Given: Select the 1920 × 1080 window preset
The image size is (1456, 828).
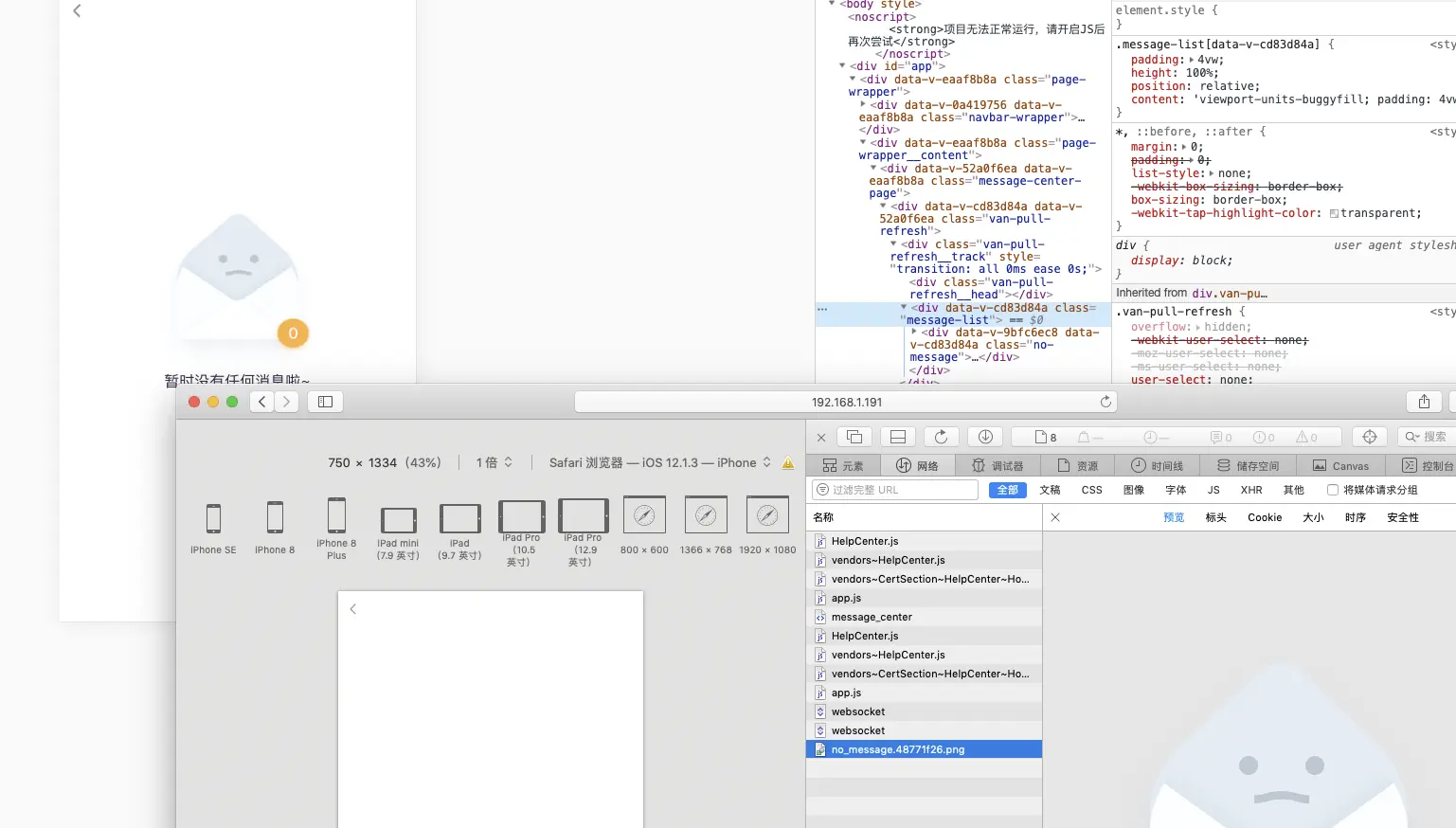Looking at the screenshot, I should pyautogui.click(x=767, y=525).
